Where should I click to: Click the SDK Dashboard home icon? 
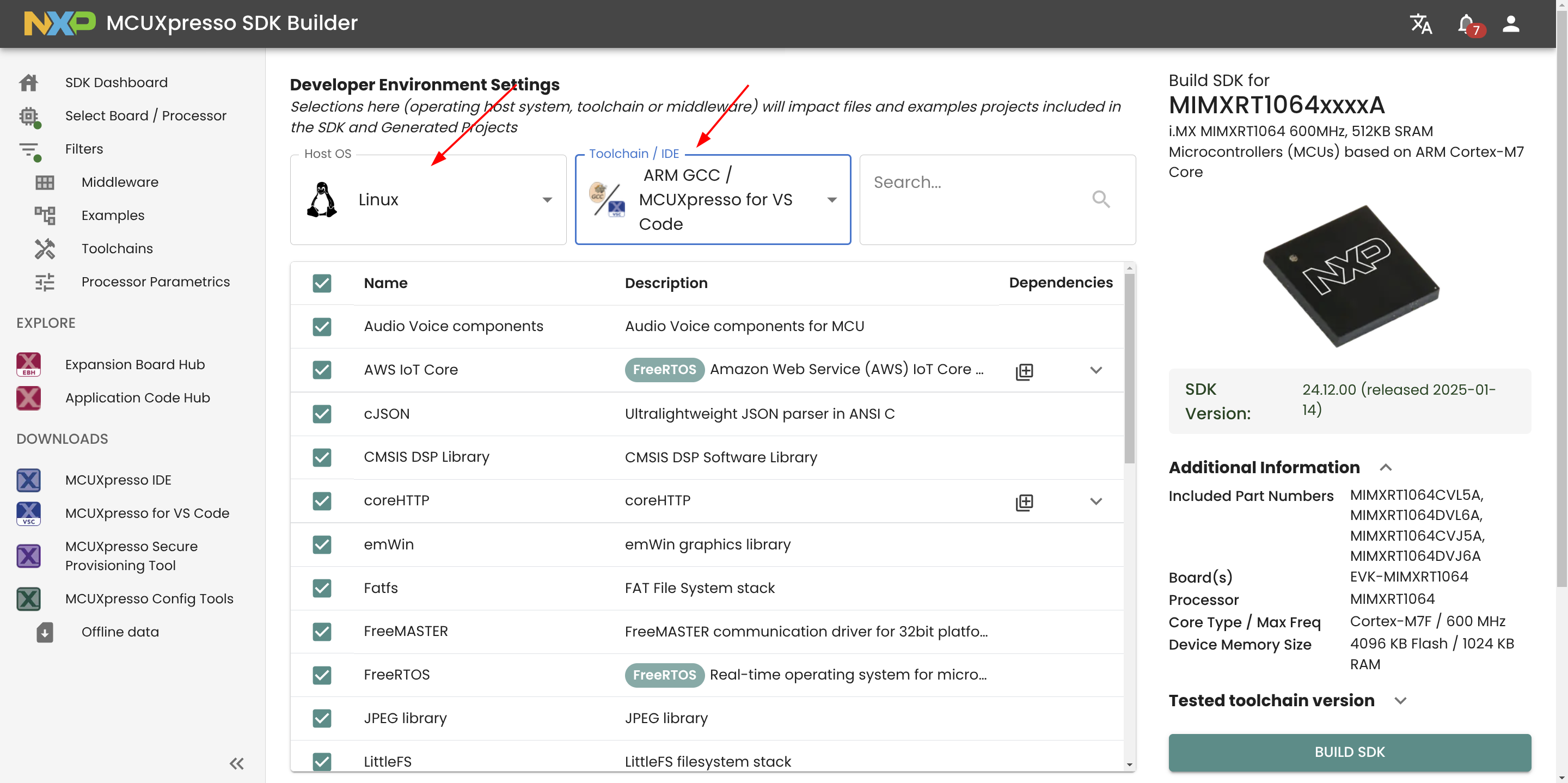(29, 82)
